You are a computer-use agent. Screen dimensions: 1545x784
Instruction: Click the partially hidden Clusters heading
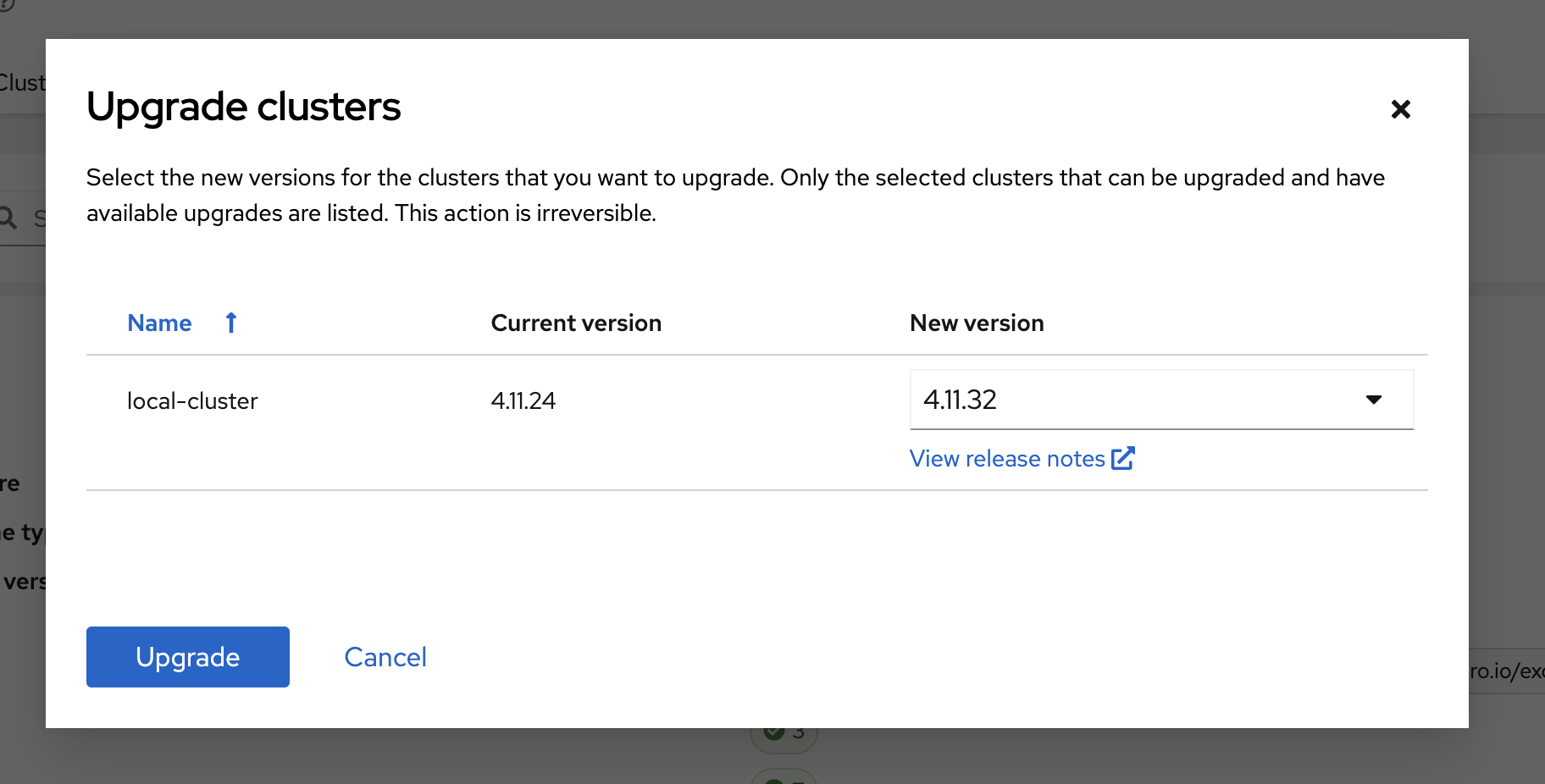tap(22, 83)
